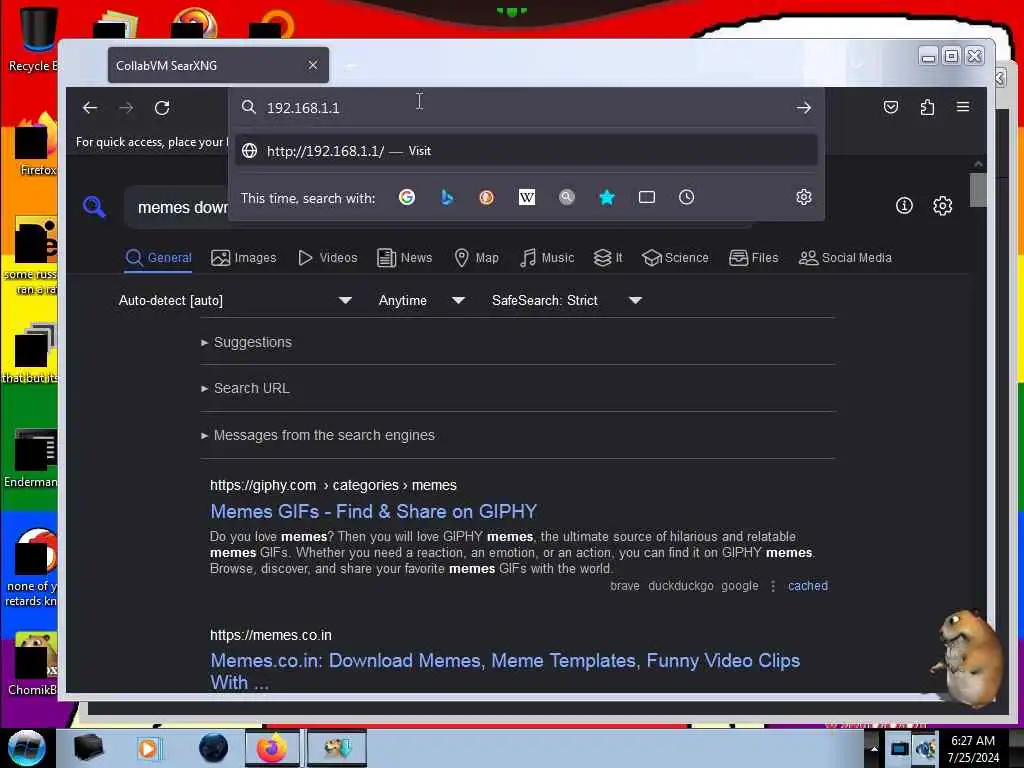Viewport: 1024px width, 768px height.
Task: Search this time in open Tabs
Action: pos(647,197)
